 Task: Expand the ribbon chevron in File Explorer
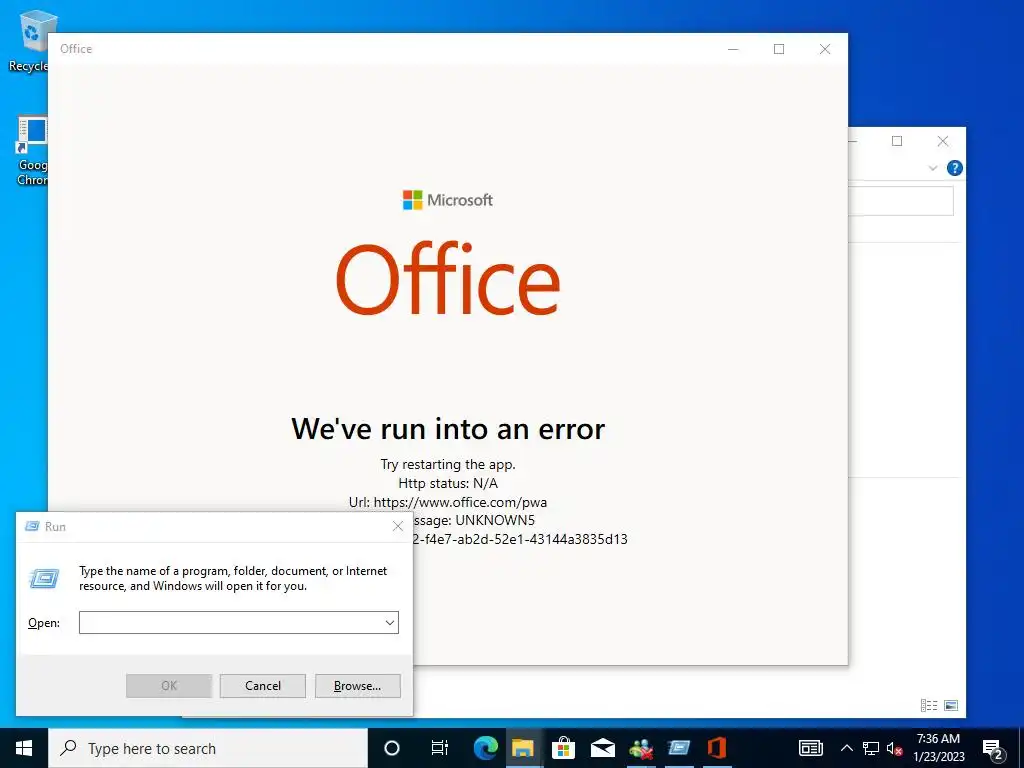tap(933, 168)
